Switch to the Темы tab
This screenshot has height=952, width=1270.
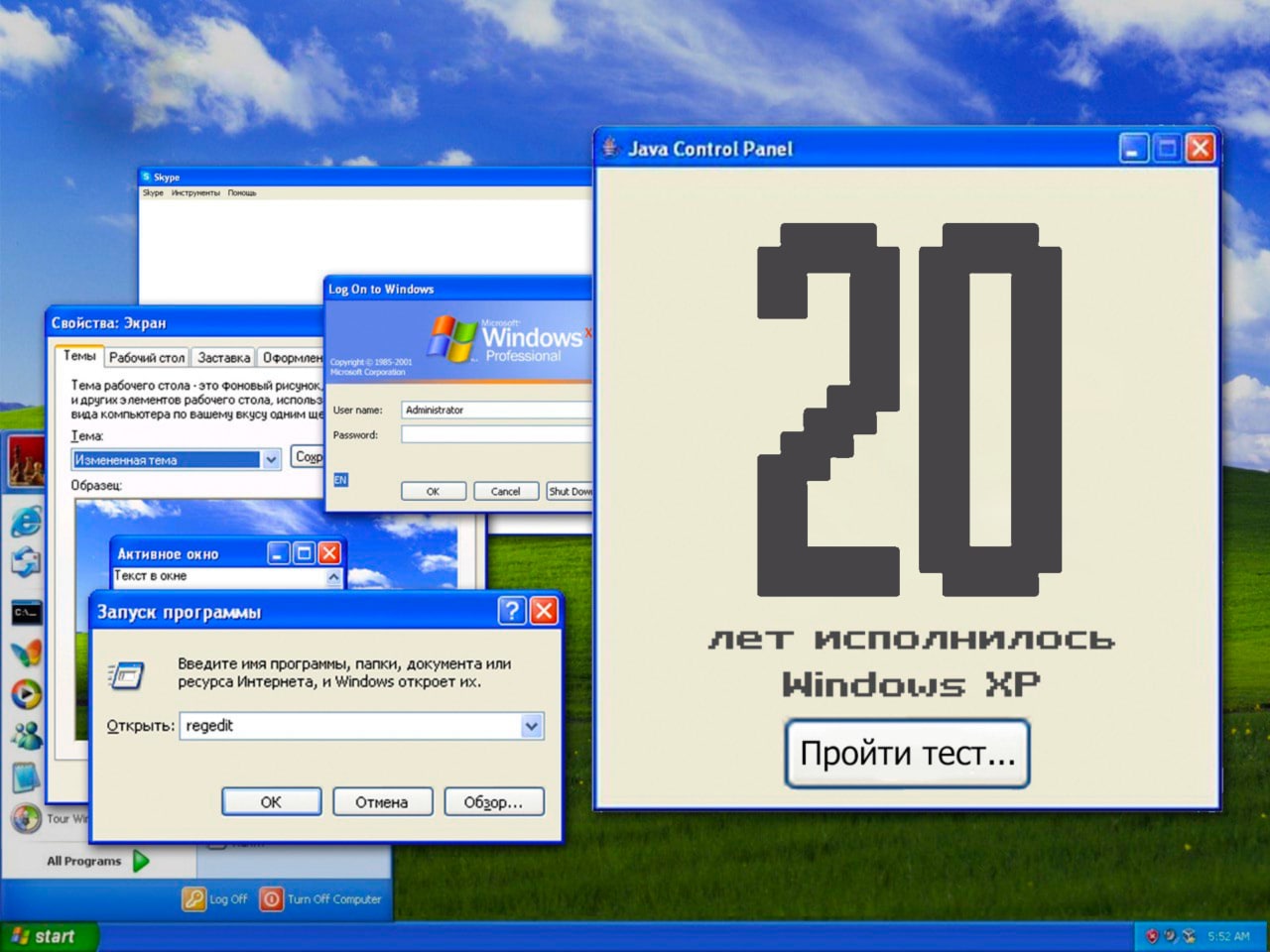[x=79, y=356]
